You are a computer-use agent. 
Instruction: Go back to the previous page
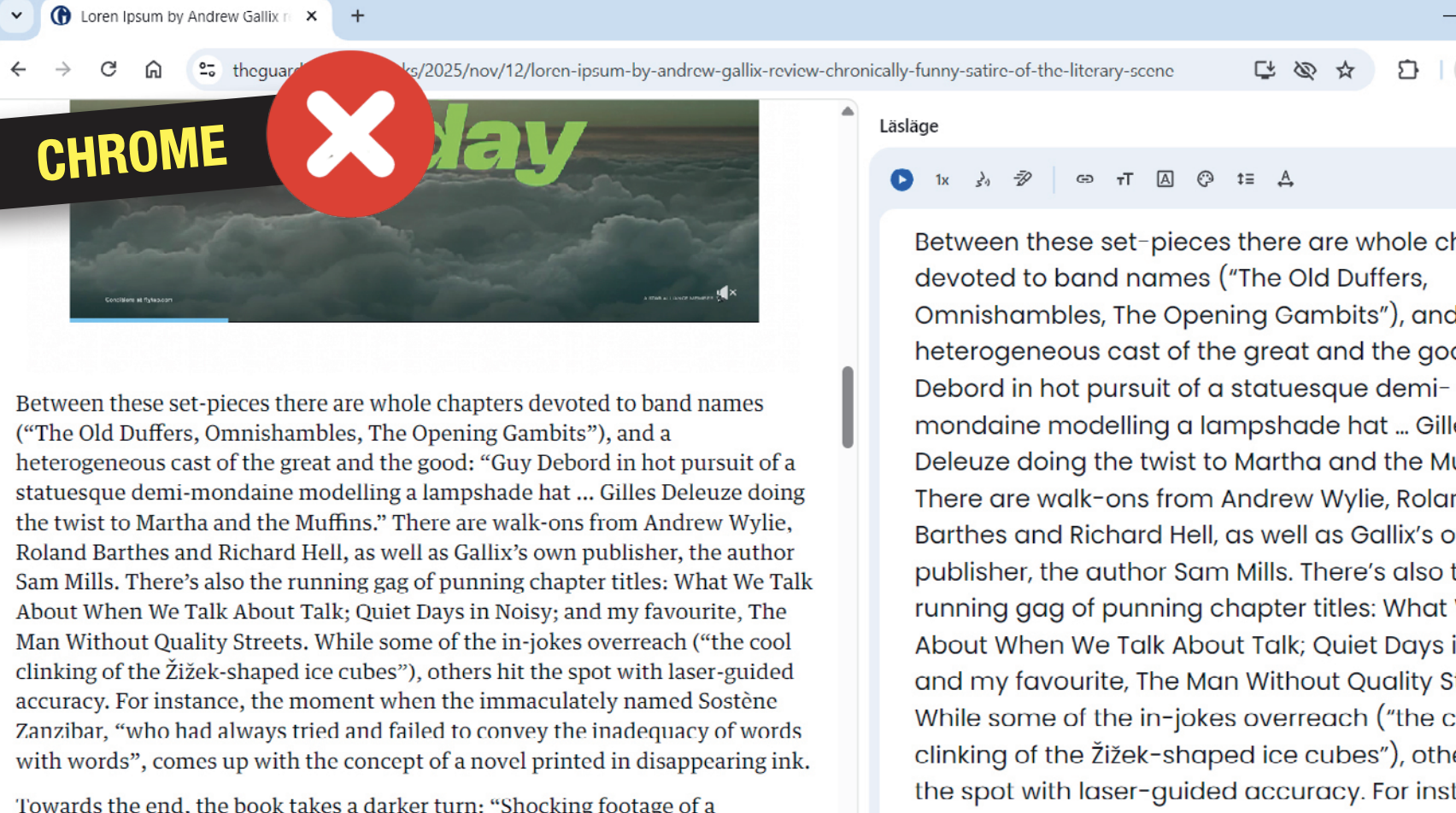[19, 69]
